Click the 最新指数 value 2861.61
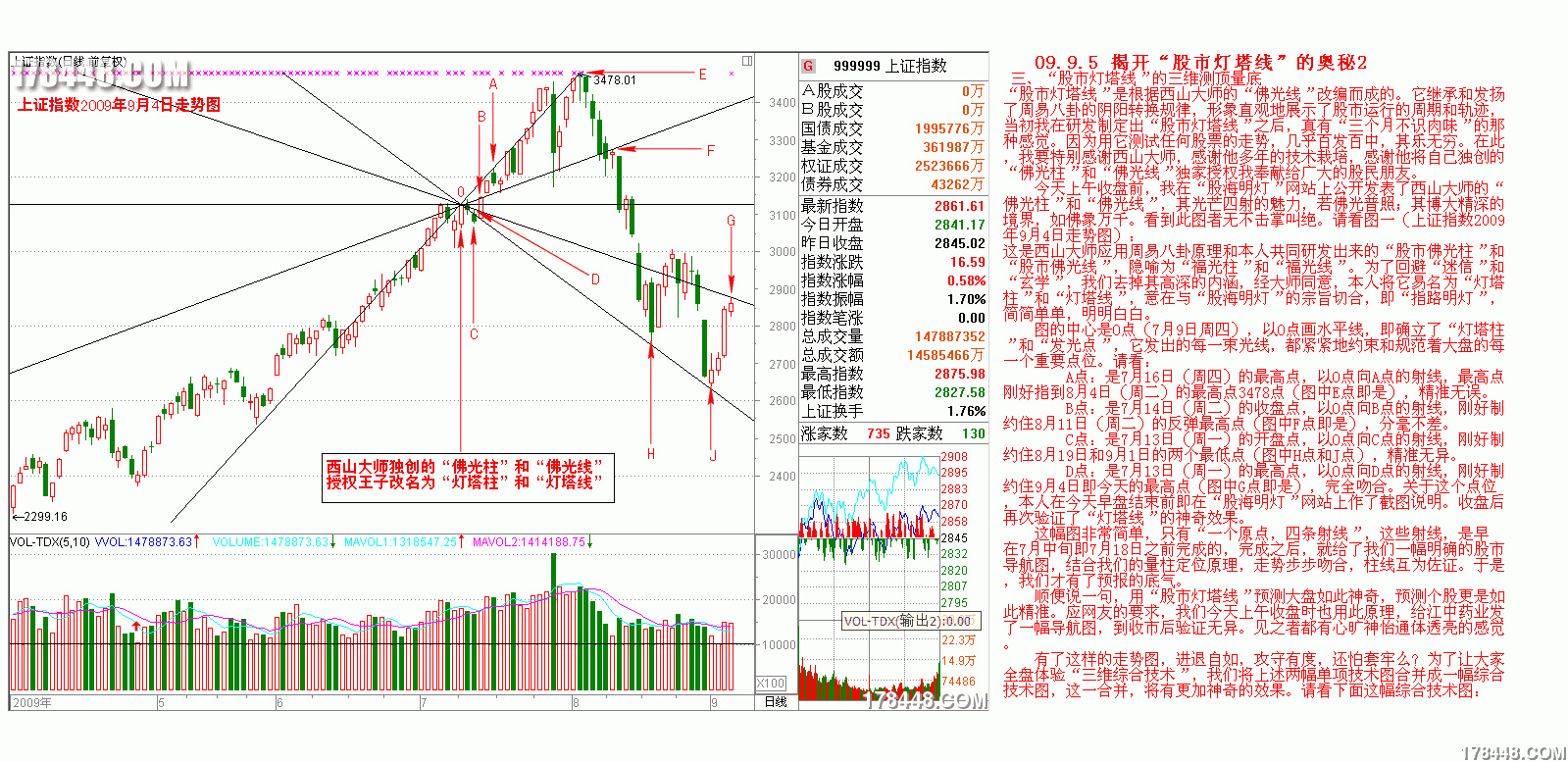The image size is (1568, 762). point(959,206)
